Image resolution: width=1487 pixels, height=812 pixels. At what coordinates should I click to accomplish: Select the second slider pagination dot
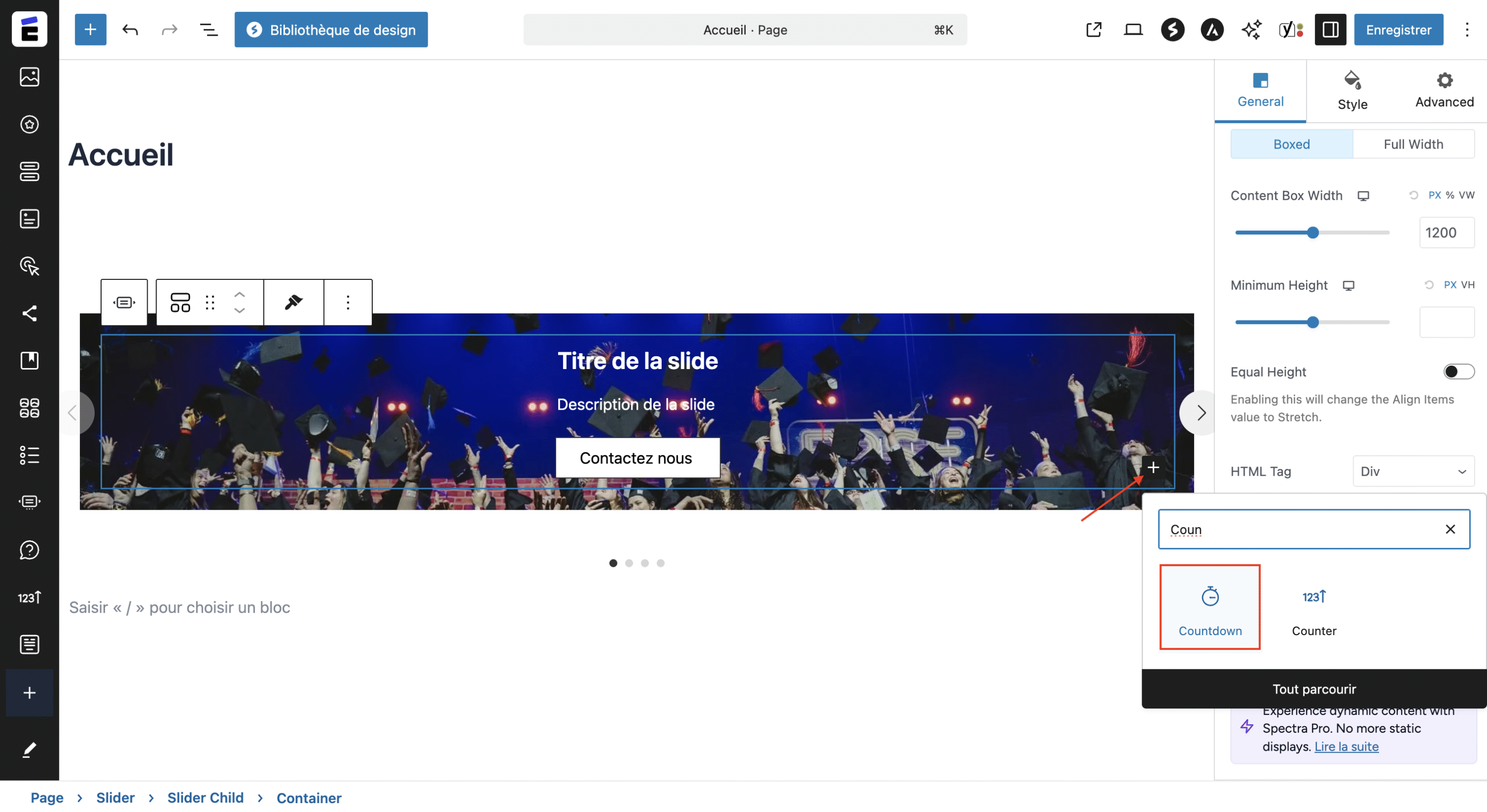pyautogui.click(x=629, y=563)
